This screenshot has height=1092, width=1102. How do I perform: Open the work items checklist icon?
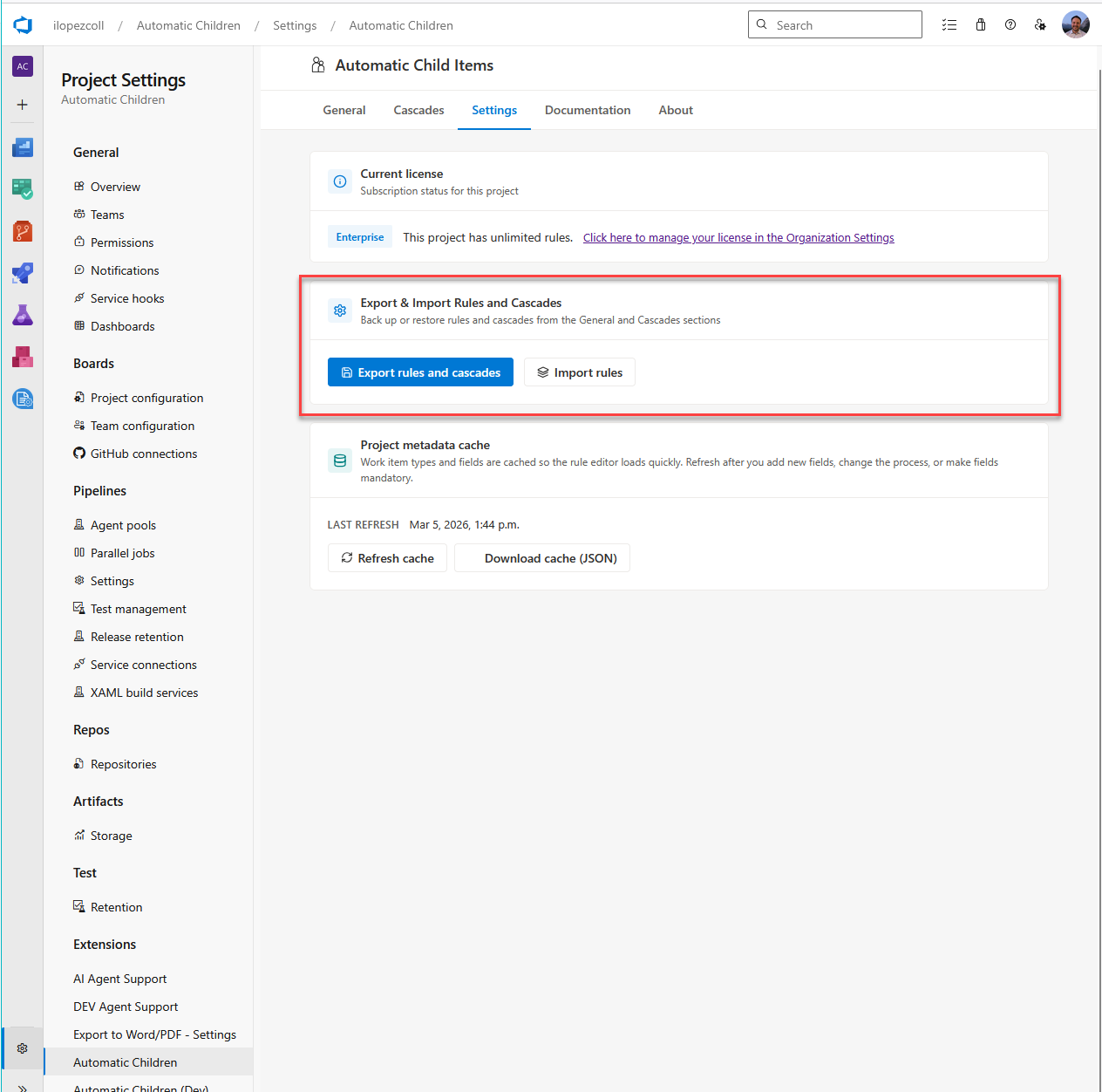tap(949, 24)
